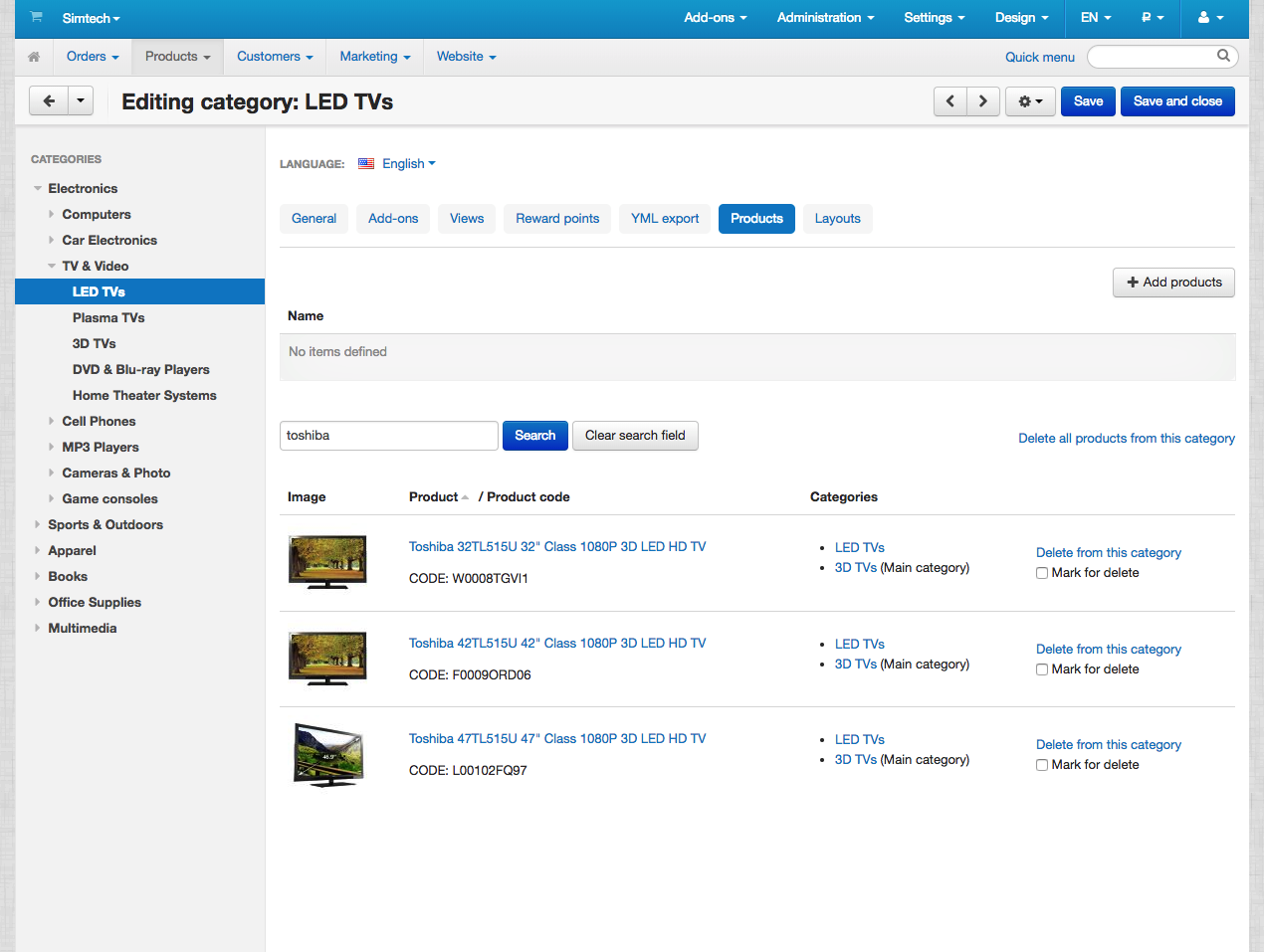The width and height of the screenshot is (1264, 952).
Task: Go to previous category arrow
Action: click(950, 100)
